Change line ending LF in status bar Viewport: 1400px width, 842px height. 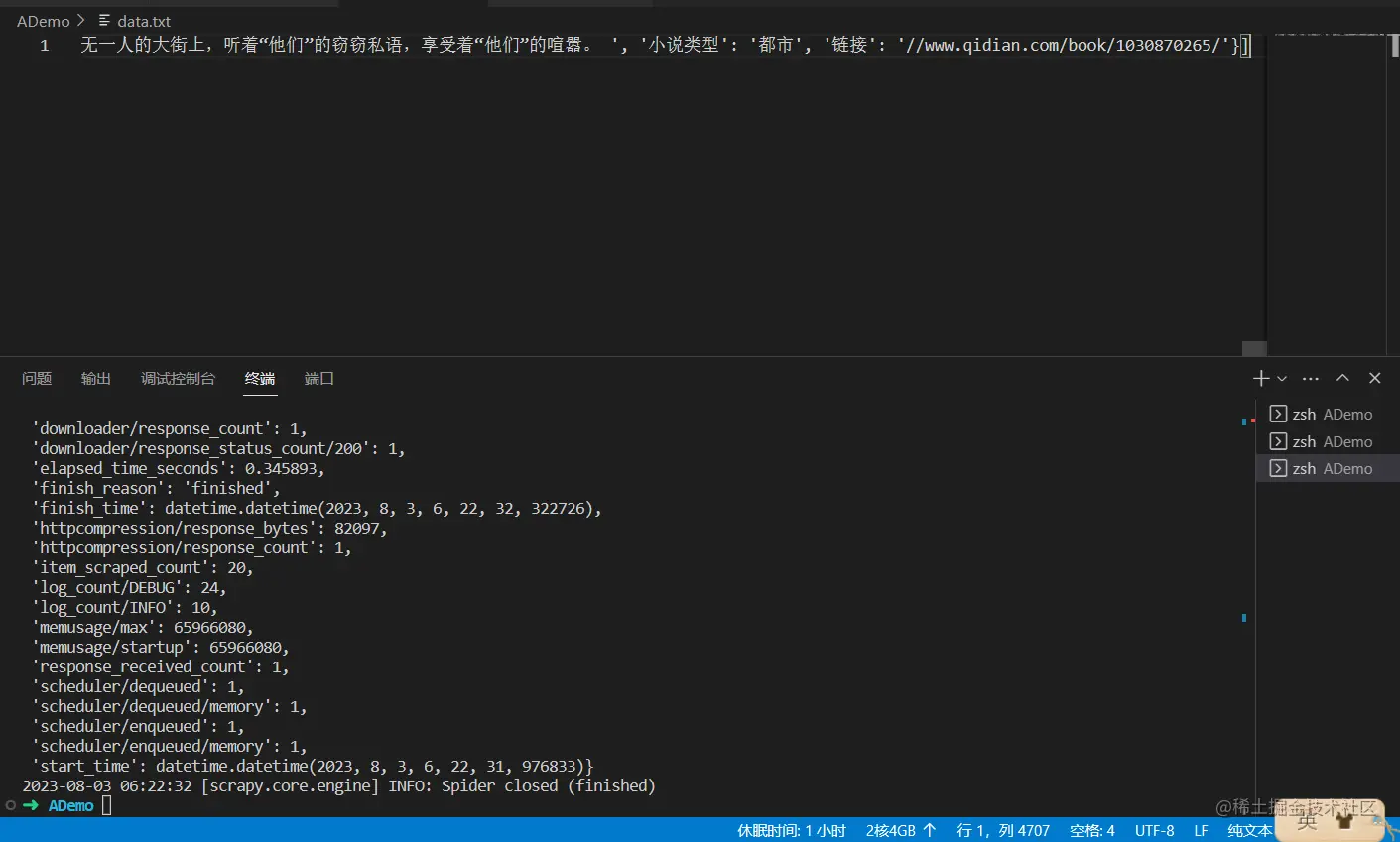pos(1202,831)
